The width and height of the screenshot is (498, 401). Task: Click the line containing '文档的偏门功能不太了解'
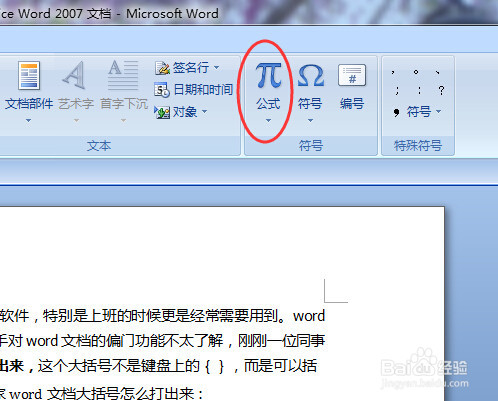click(162, 341)
